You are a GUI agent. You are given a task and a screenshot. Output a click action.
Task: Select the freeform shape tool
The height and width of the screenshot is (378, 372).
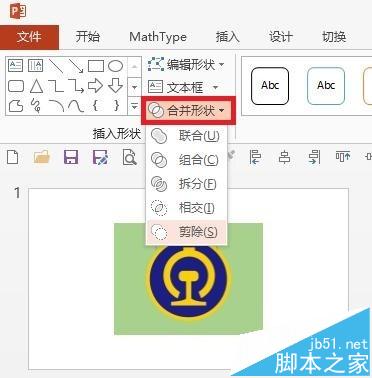16,106
